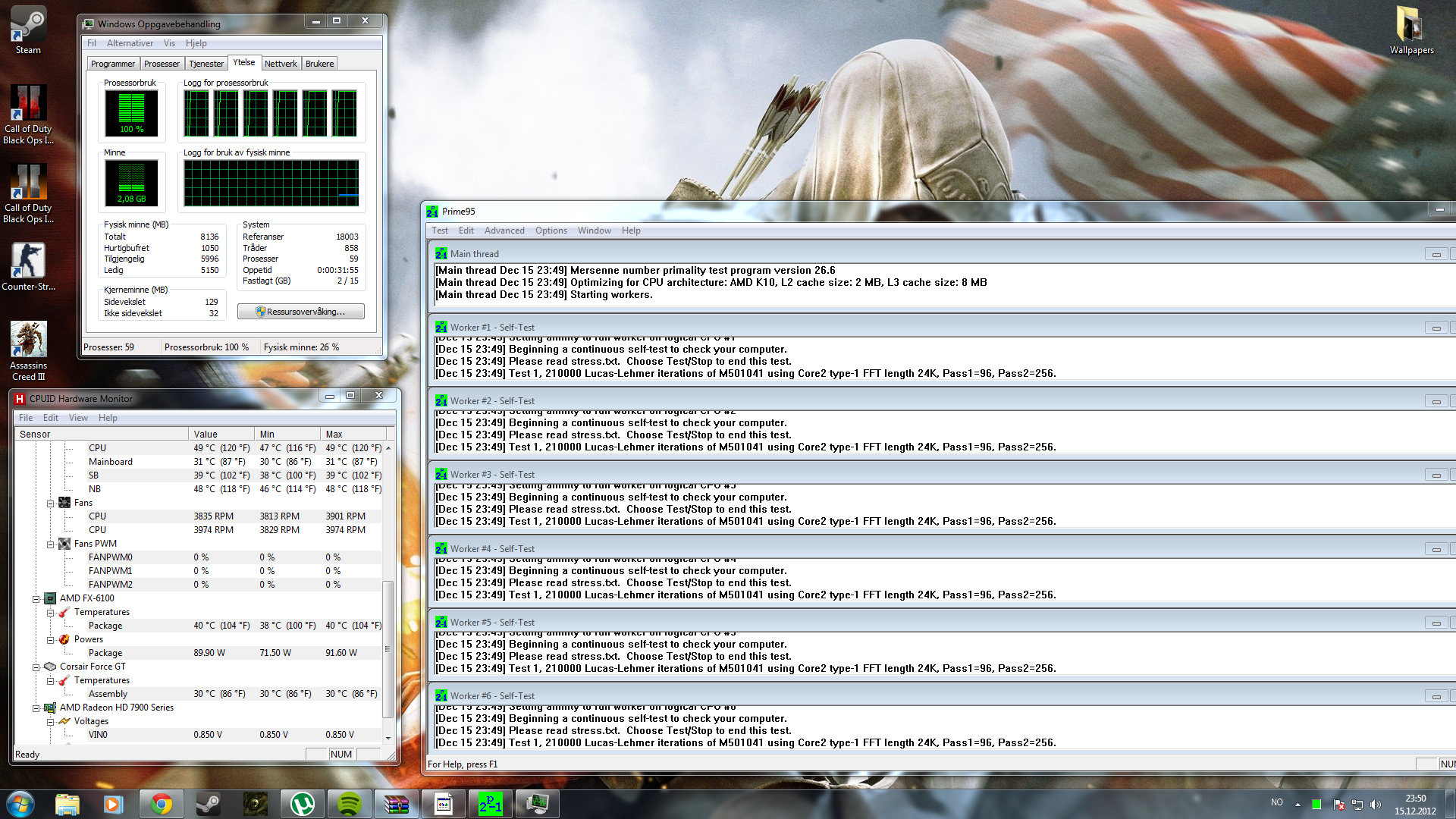
Task: Open HWMonitor's View menu
Action: pyautogui.click(x=78, y=418)
